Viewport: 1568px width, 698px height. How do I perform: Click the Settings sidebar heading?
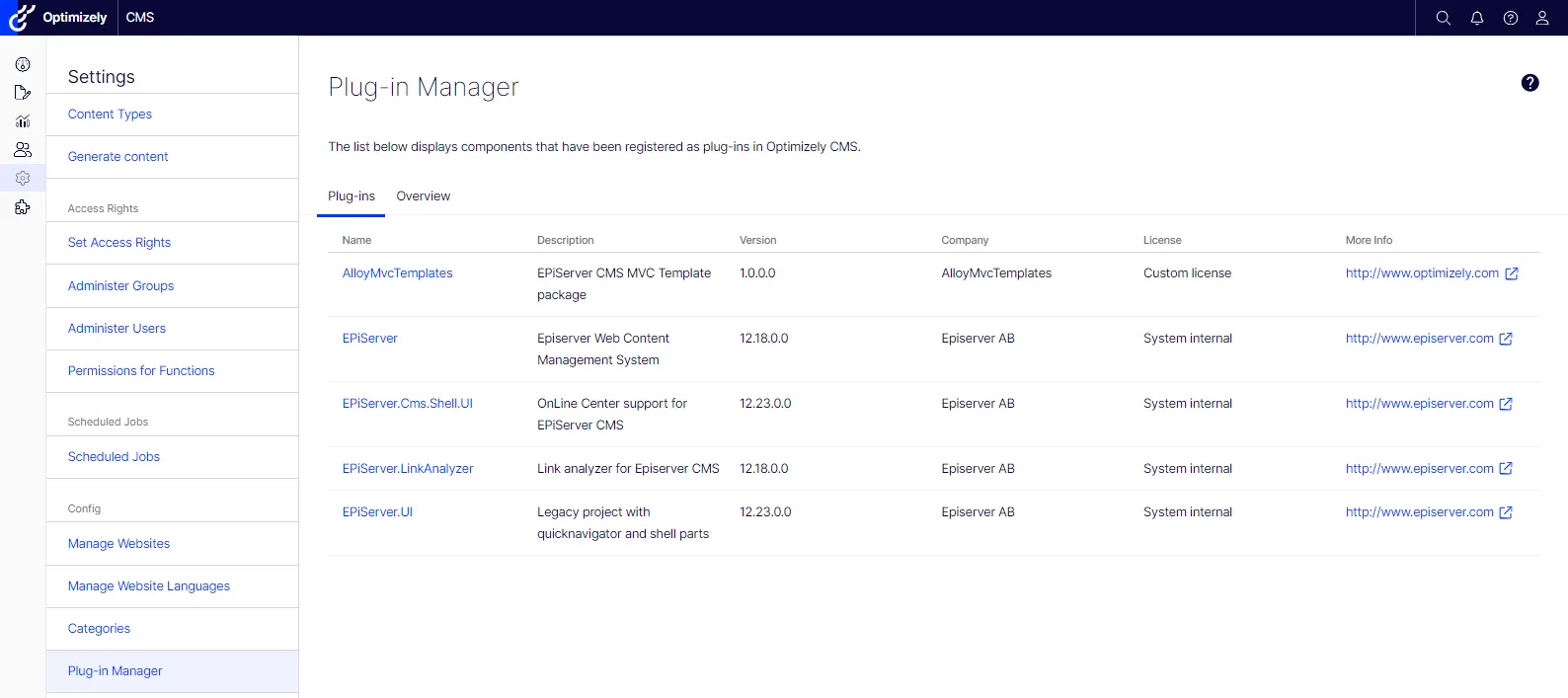(101, 77)
